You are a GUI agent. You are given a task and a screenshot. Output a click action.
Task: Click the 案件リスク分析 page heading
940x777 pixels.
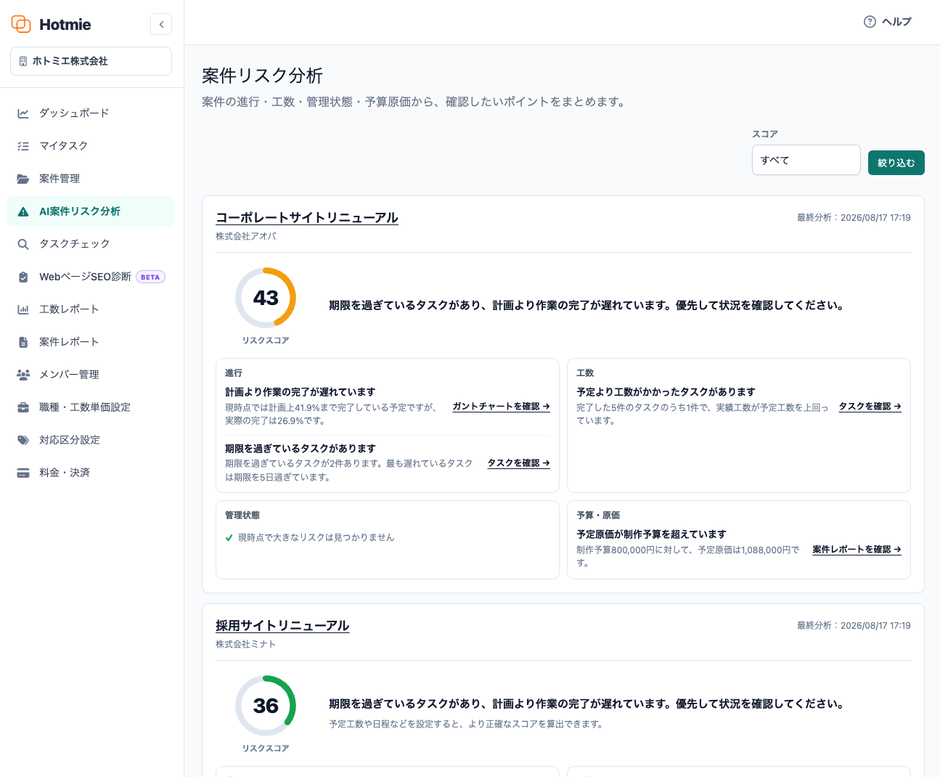[263, 76]
